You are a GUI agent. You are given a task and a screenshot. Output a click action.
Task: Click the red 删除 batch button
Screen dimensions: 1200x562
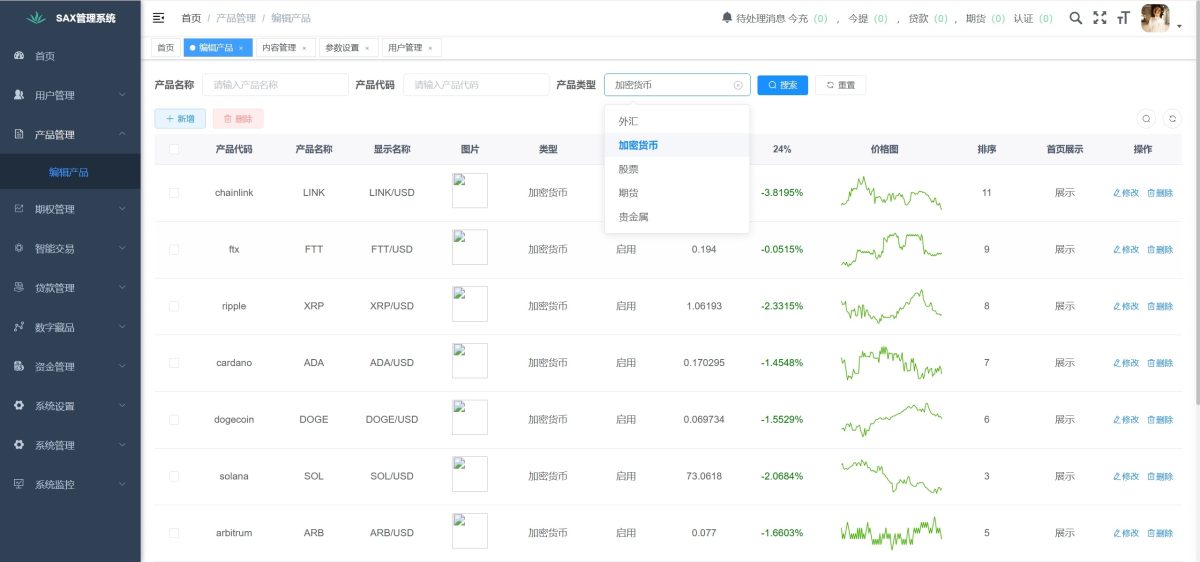[x=238, y=118]
